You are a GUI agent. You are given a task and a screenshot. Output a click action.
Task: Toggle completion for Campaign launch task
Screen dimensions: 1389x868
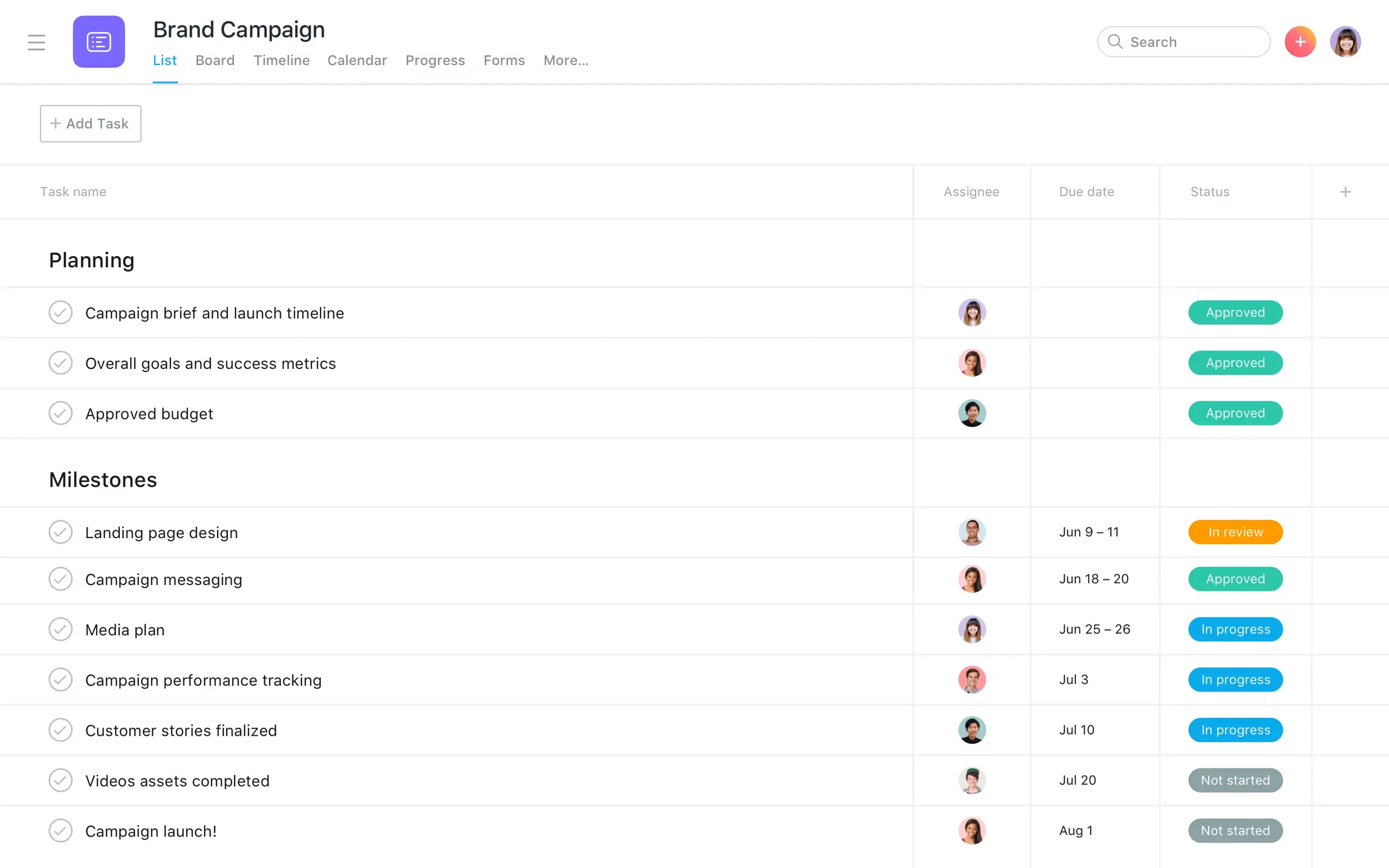pyautogui.click(x=61, y=831)
